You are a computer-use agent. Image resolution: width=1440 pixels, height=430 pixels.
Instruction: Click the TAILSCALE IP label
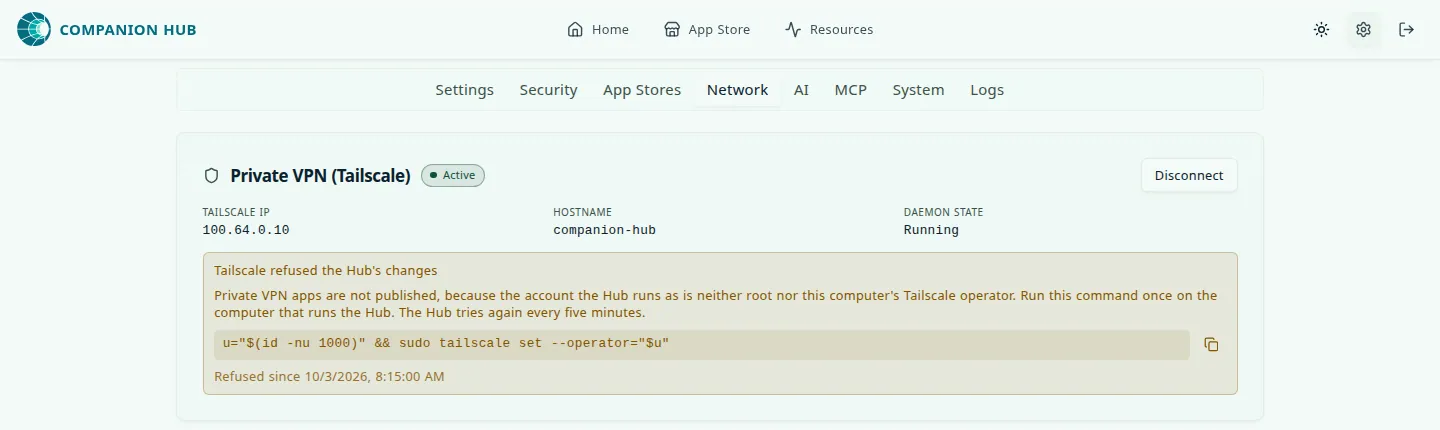click(x=236, y=213)
